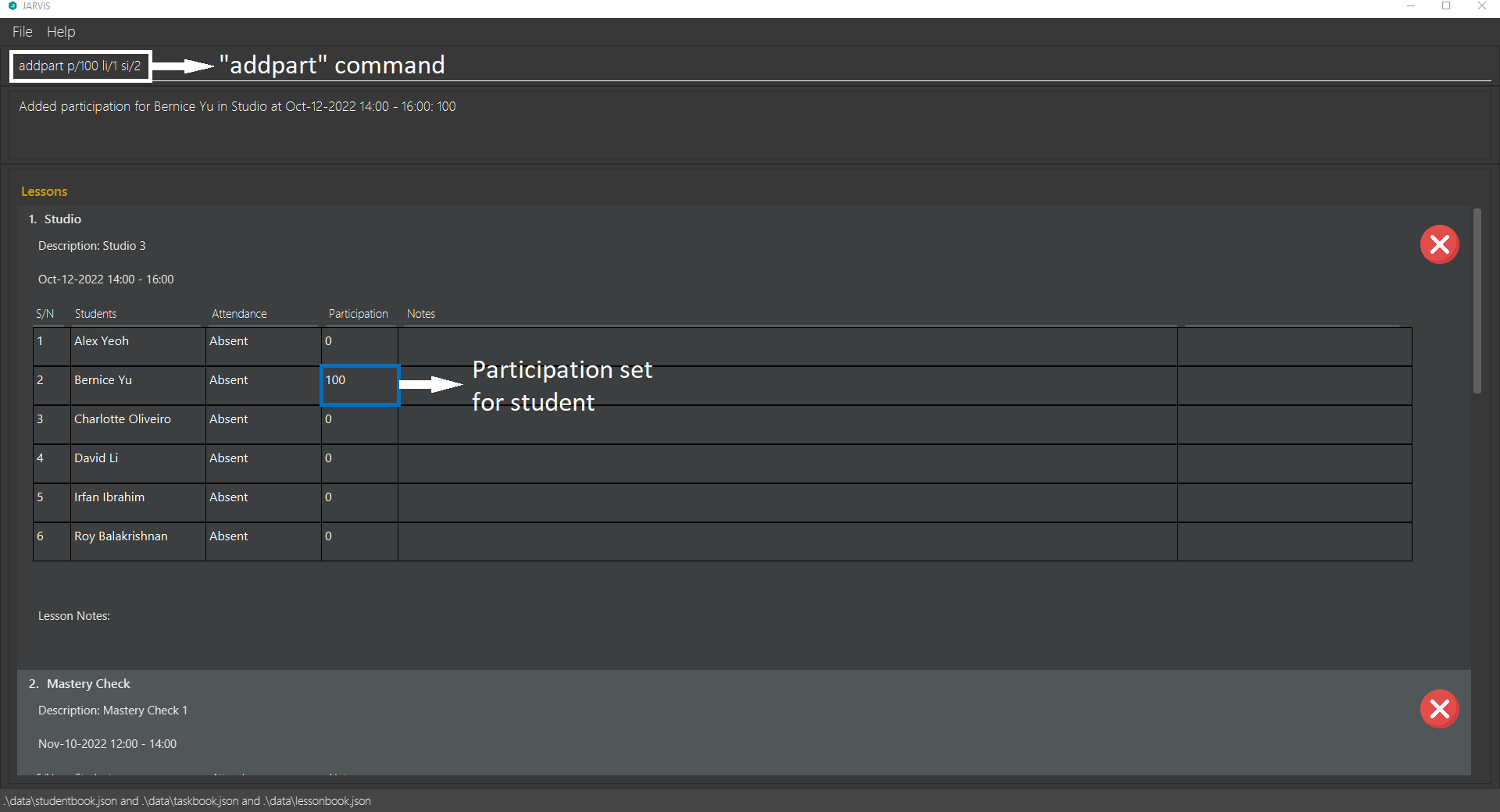
Task: Click Description: Mastery Check 1 text
Action: (113, 710)
